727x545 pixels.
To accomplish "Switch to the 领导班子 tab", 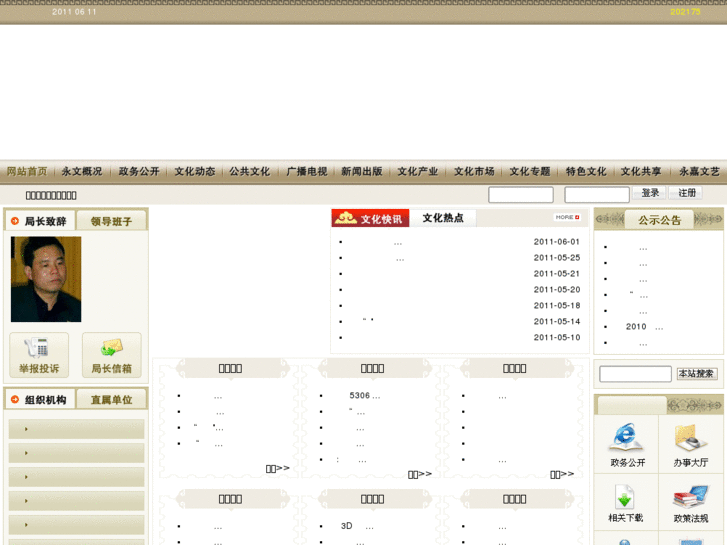I will 111,221.
